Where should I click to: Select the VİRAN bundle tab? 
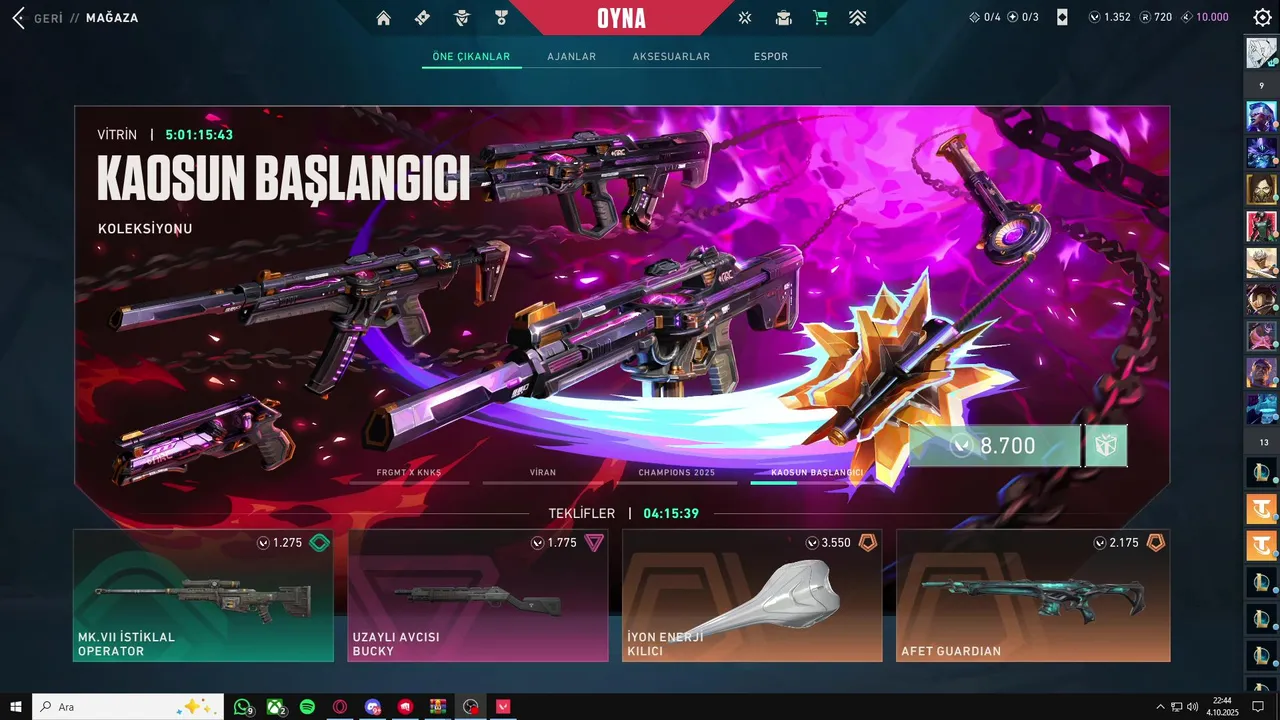pos(543,473)
